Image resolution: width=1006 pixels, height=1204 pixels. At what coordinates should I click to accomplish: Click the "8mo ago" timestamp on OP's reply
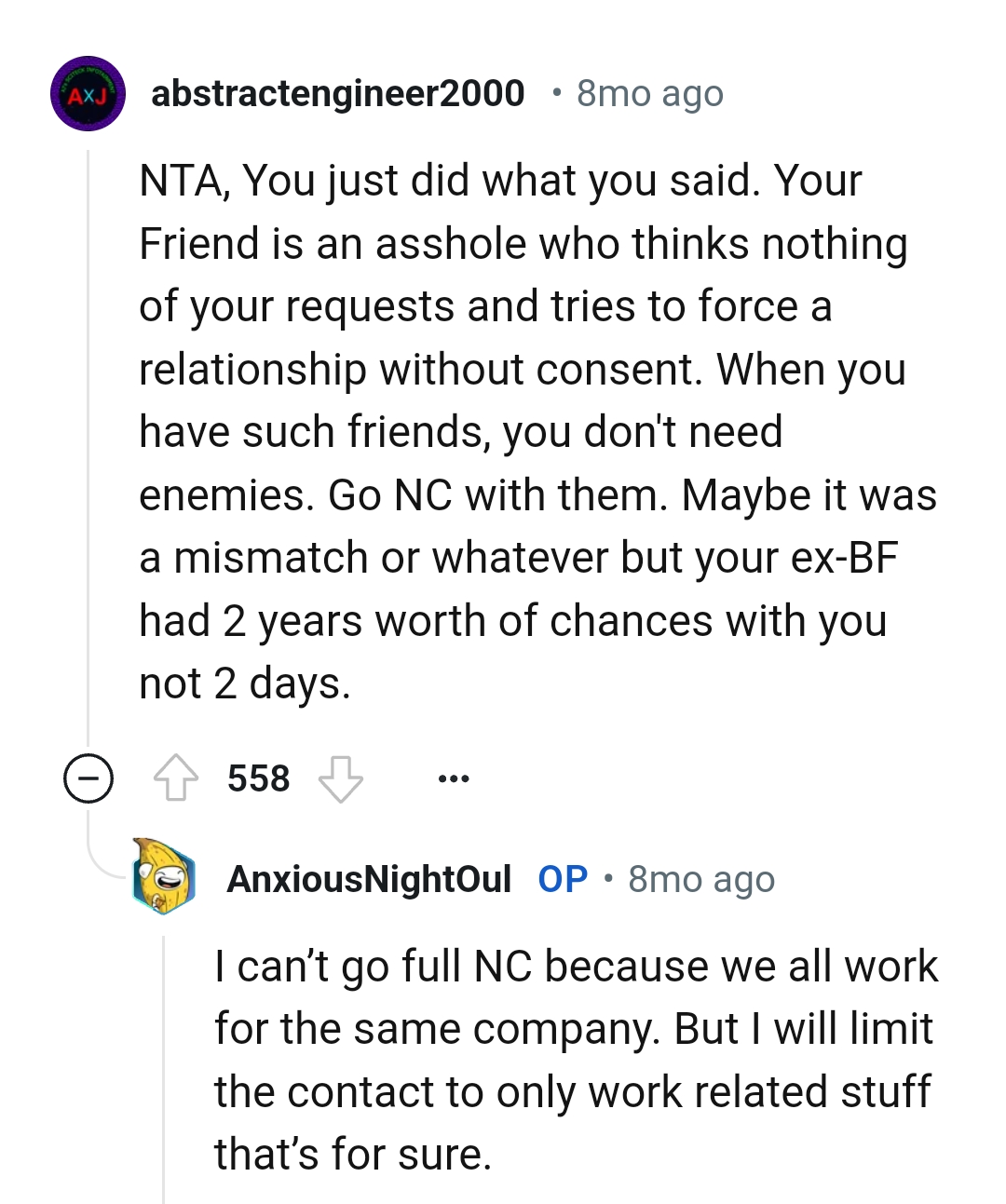pos(700,879)
